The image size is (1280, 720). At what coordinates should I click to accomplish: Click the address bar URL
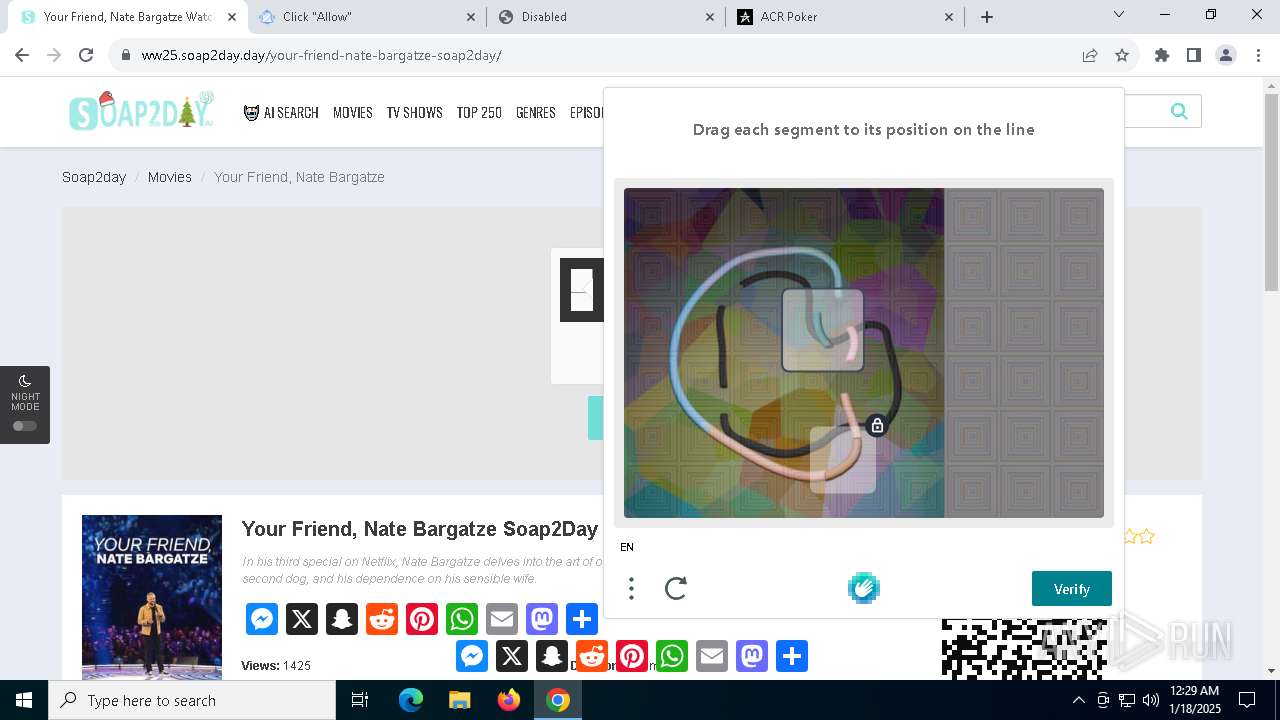tap(321, 55)
